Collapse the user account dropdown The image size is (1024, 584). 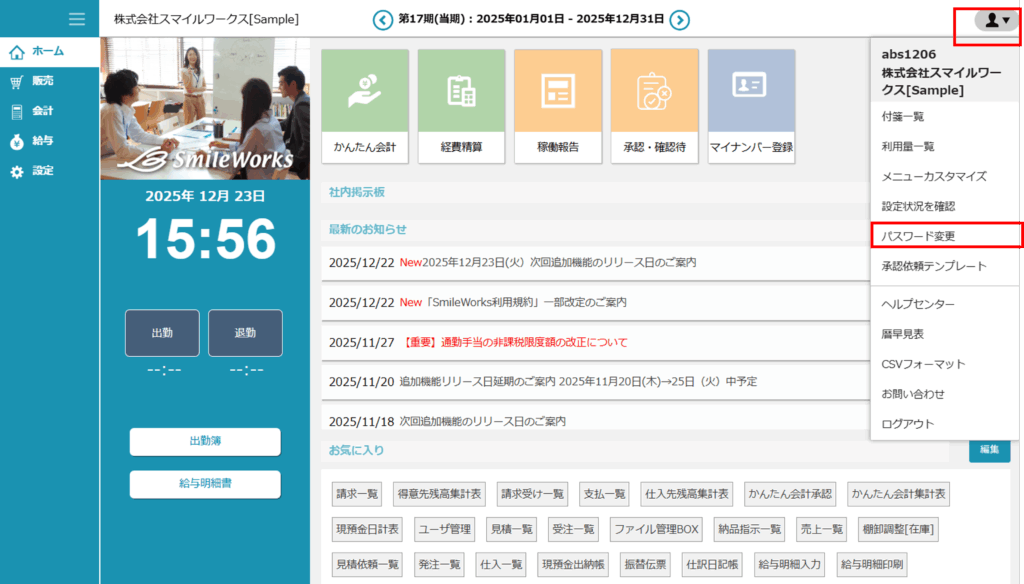coord(992,20)
